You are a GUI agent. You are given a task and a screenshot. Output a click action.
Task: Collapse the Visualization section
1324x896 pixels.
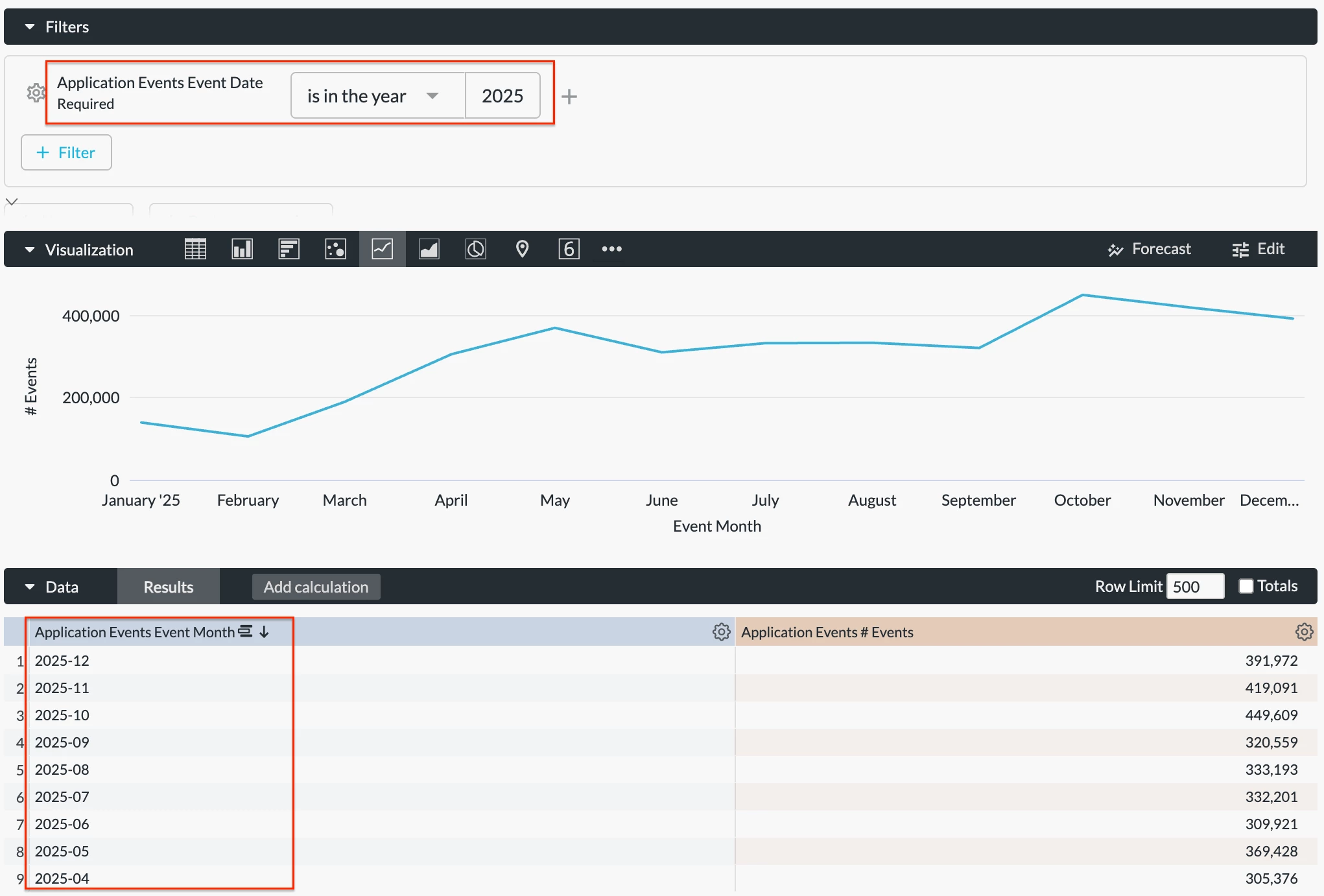(30, 250)
